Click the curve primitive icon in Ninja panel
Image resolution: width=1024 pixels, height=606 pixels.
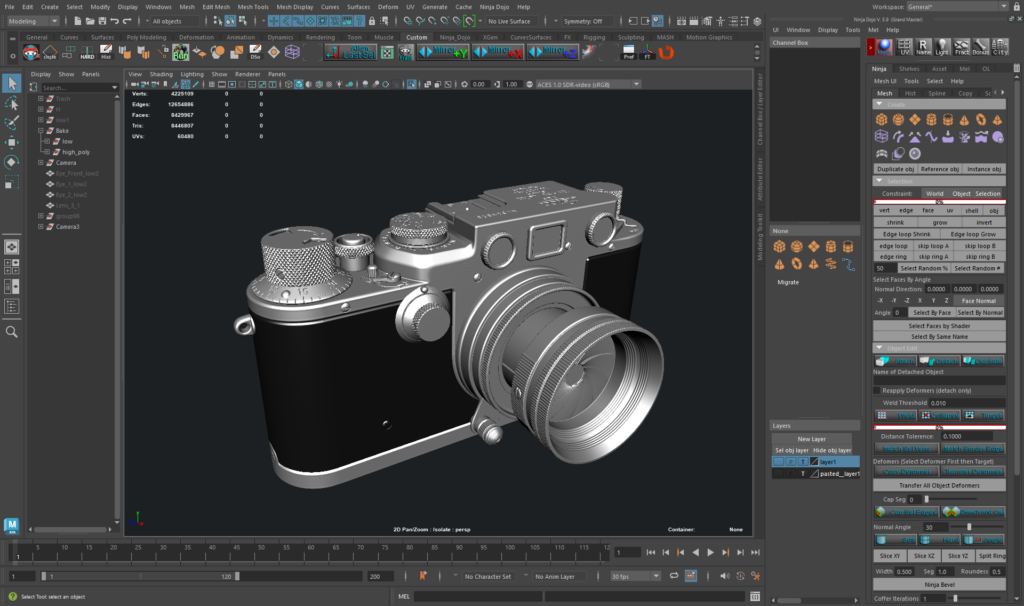(x=930, y=137)
